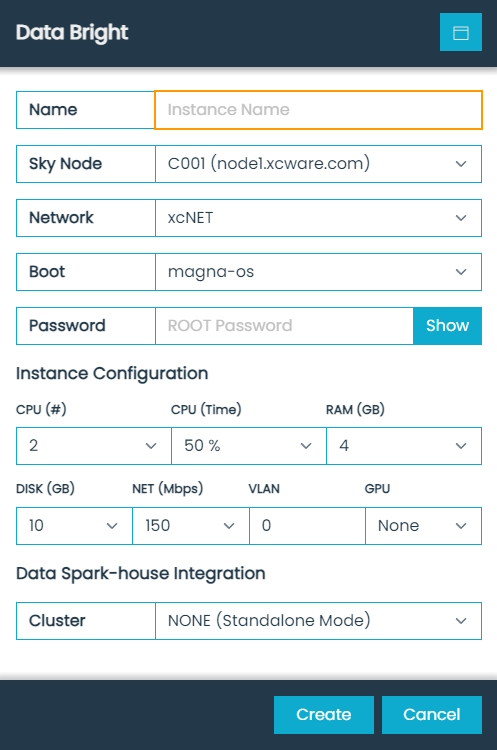Open the CPU (Time) dropdown showing 50 %

point(249,446)
